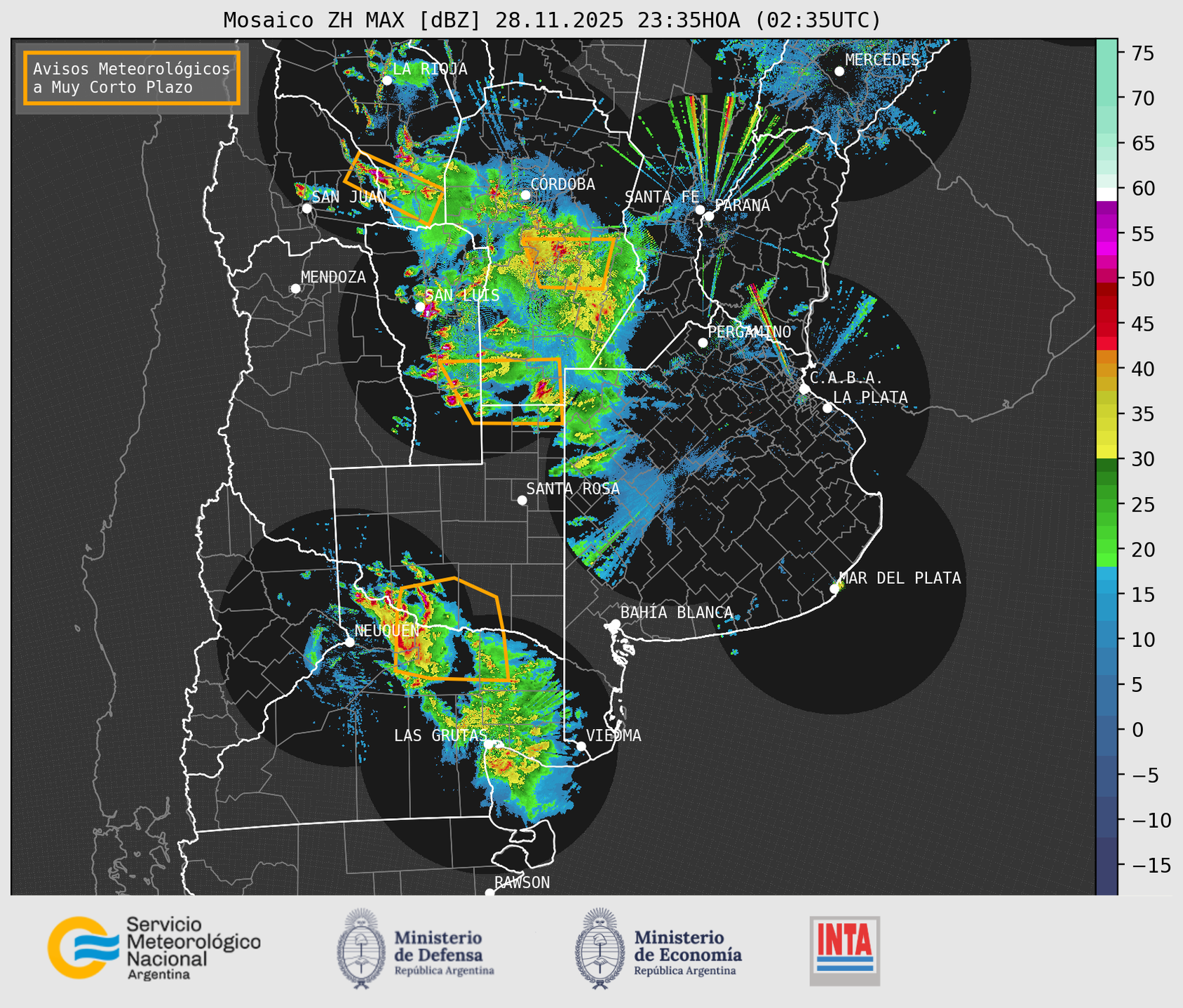Click the Ministerio de Defensa crest
The width and height of the screenshot is (1183, 1008).
361,948
